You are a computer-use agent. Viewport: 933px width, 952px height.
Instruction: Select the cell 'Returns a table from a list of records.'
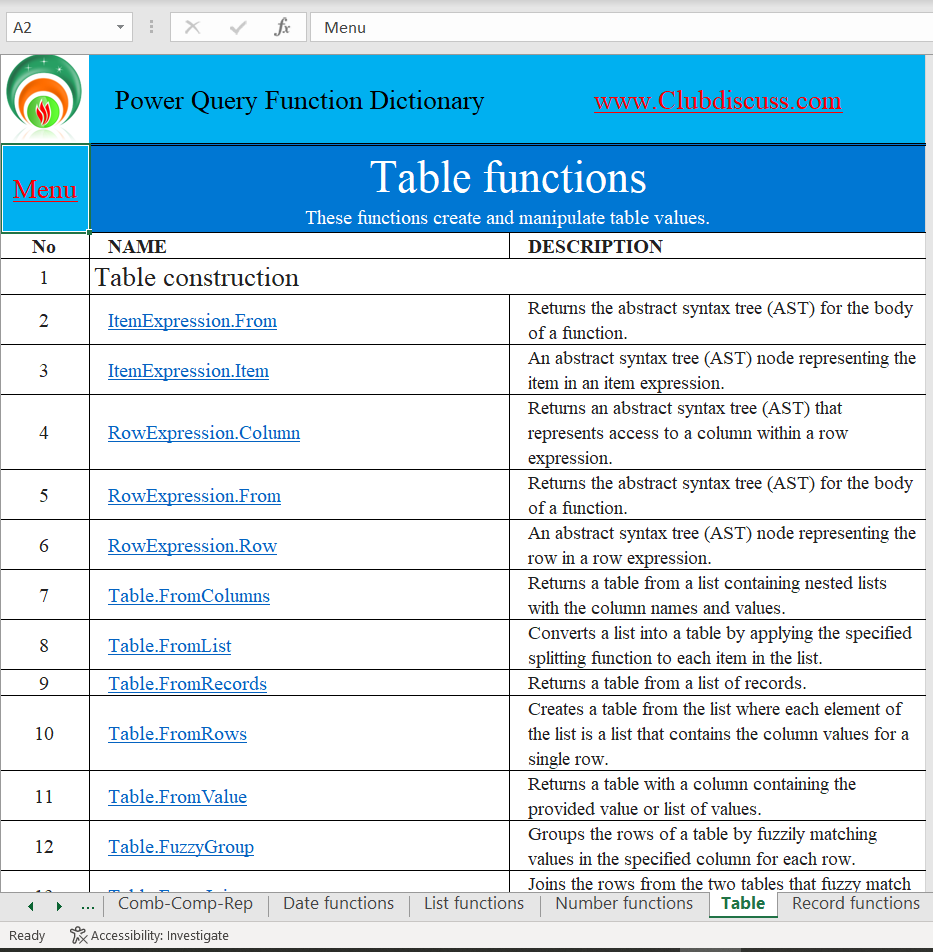[x=718, y=683]
